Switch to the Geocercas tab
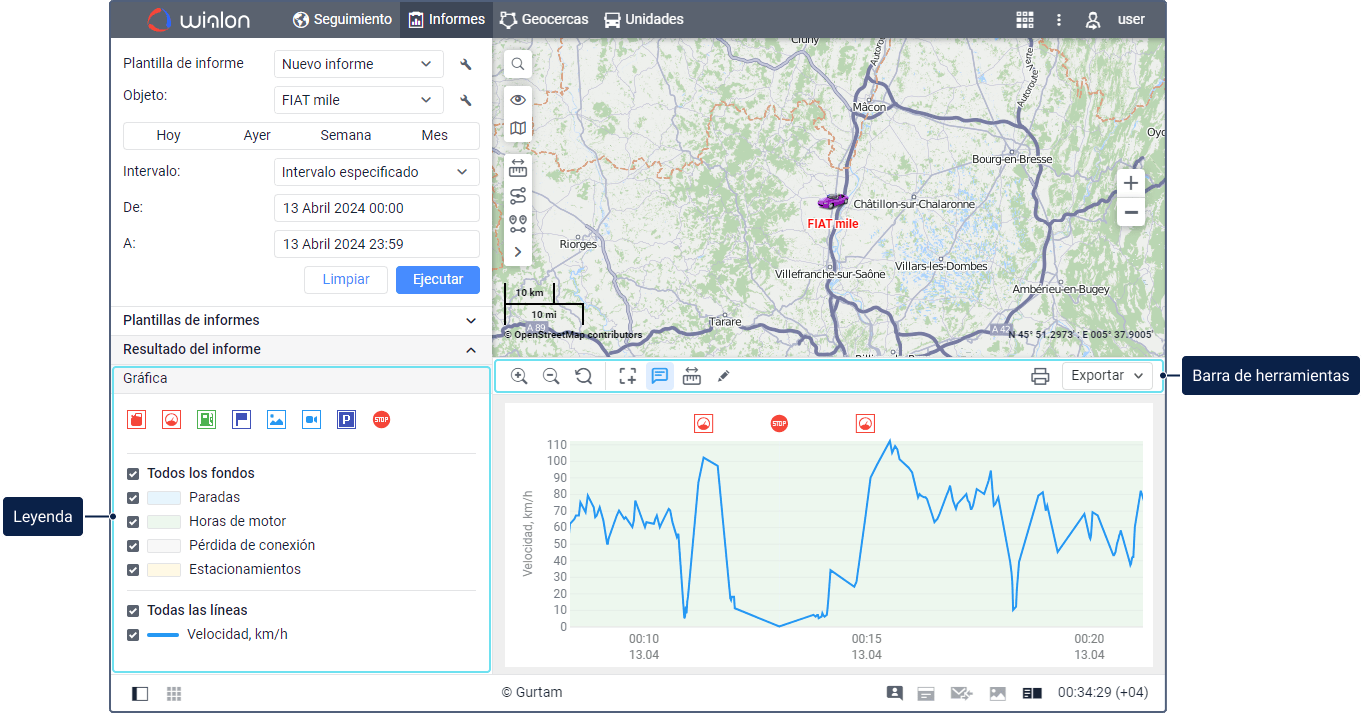Screen dimensions: 1362x713 [544, 19]
